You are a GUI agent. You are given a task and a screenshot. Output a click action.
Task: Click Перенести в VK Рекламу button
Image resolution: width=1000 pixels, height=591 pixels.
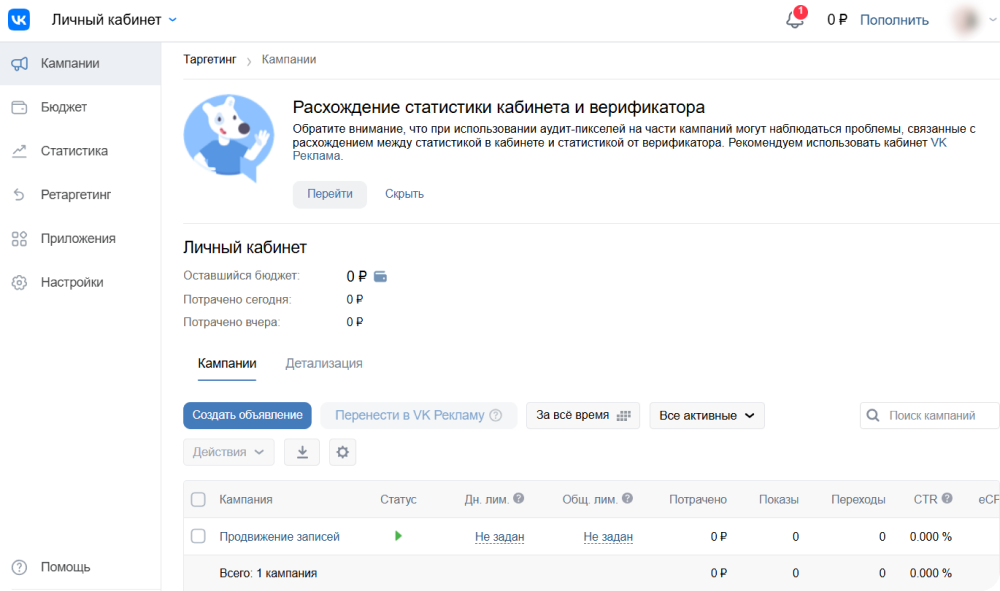418,415
